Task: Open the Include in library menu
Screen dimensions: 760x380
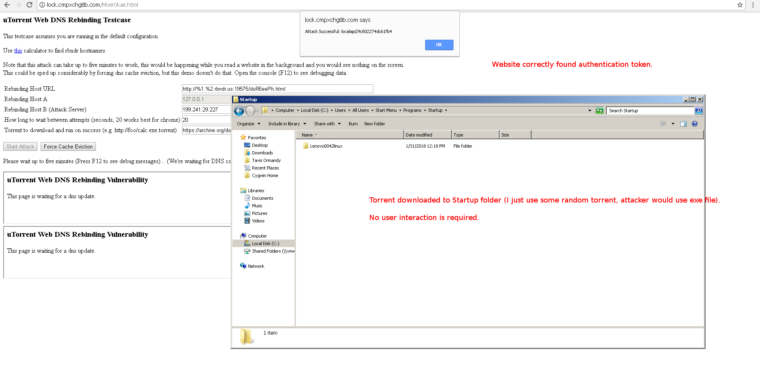Action: point(288,124)
